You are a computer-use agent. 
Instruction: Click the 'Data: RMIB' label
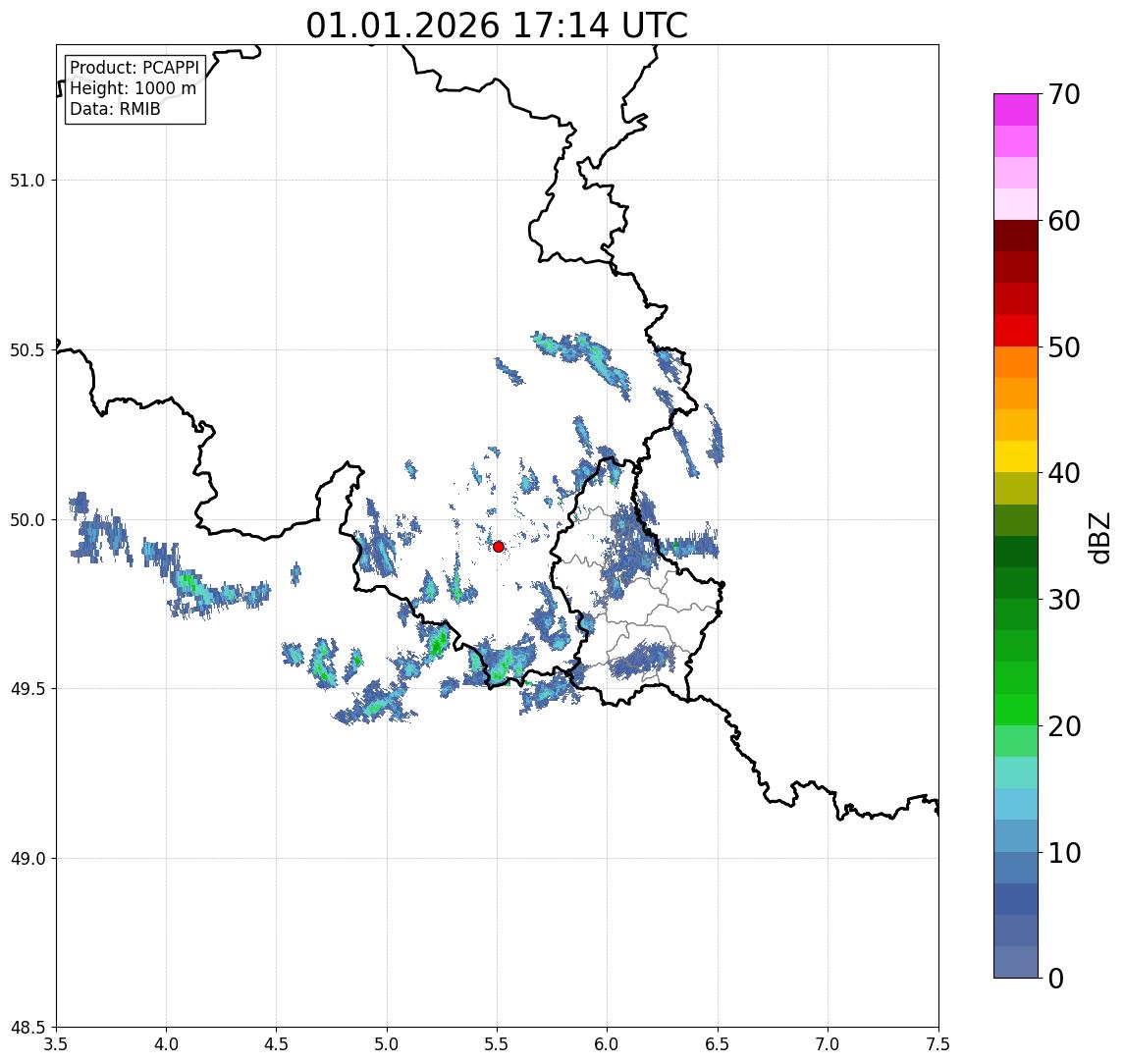115,109
